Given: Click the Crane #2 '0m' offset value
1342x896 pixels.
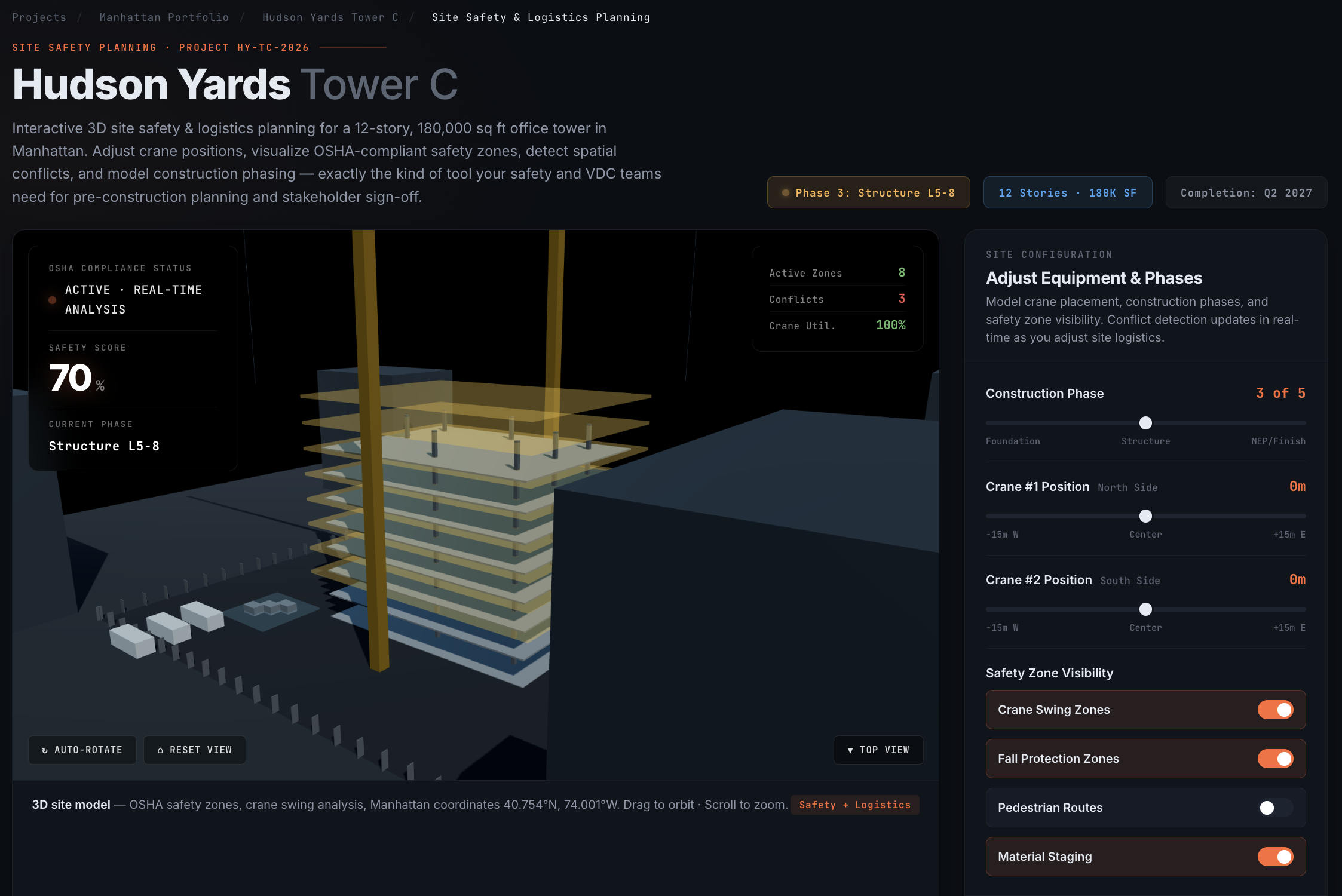Looking at the screenshot, I should click(1297, 579).
